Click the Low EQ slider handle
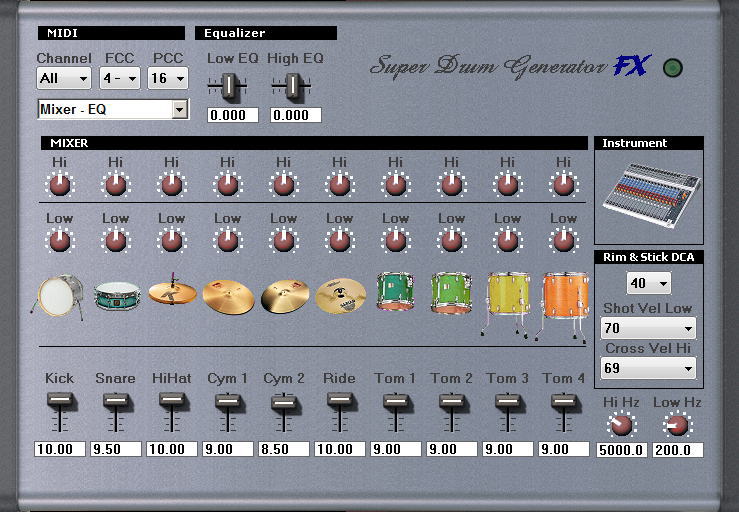 pos(229,86)
